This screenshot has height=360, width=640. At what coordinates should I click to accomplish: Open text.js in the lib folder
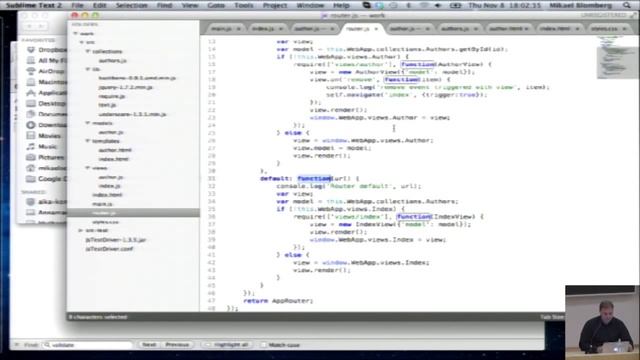tap(107, 105)
